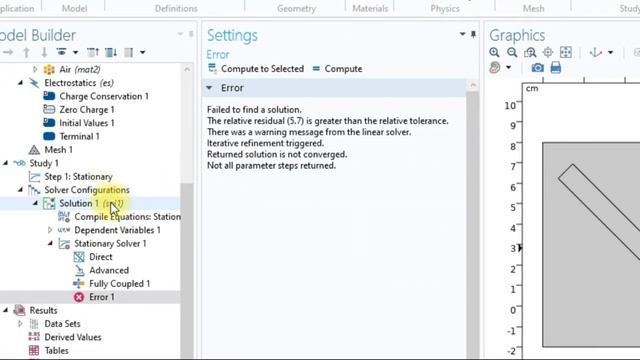The width and height of the screenshot is (640, 360).
Task: Collapse the Electrostatics (es) node
Action: (x=20, y=83)
